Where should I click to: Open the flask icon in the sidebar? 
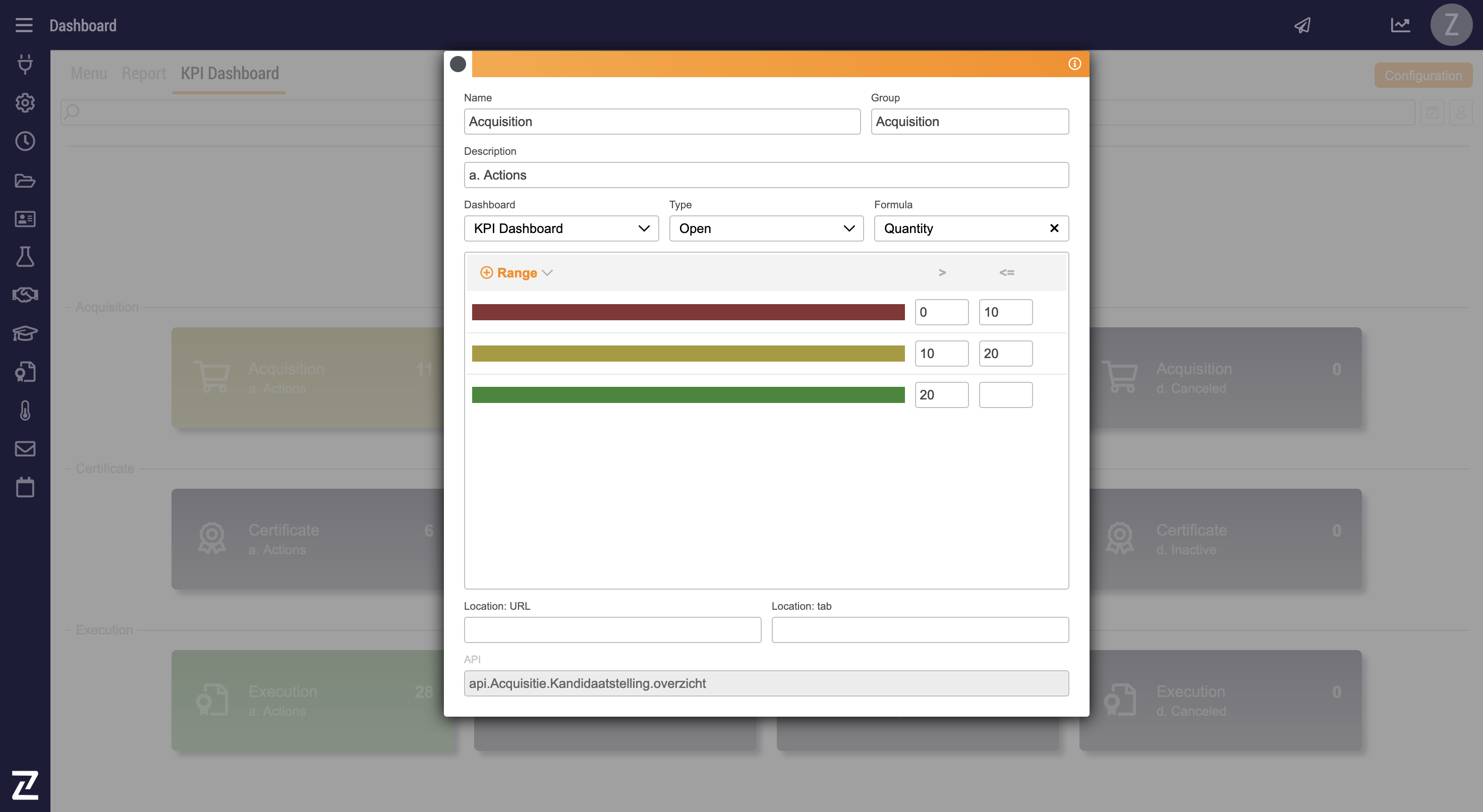pyautogui.click(x=25, y=257)
